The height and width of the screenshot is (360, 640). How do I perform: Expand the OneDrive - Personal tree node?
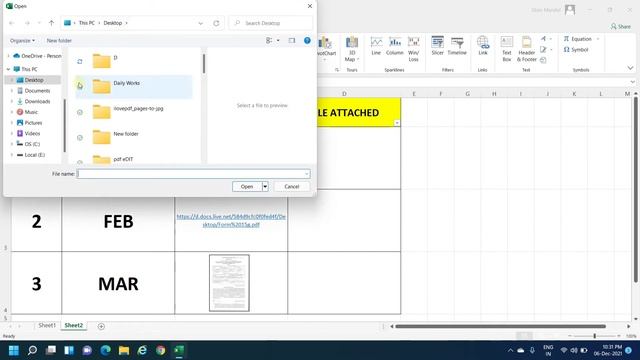8,56
